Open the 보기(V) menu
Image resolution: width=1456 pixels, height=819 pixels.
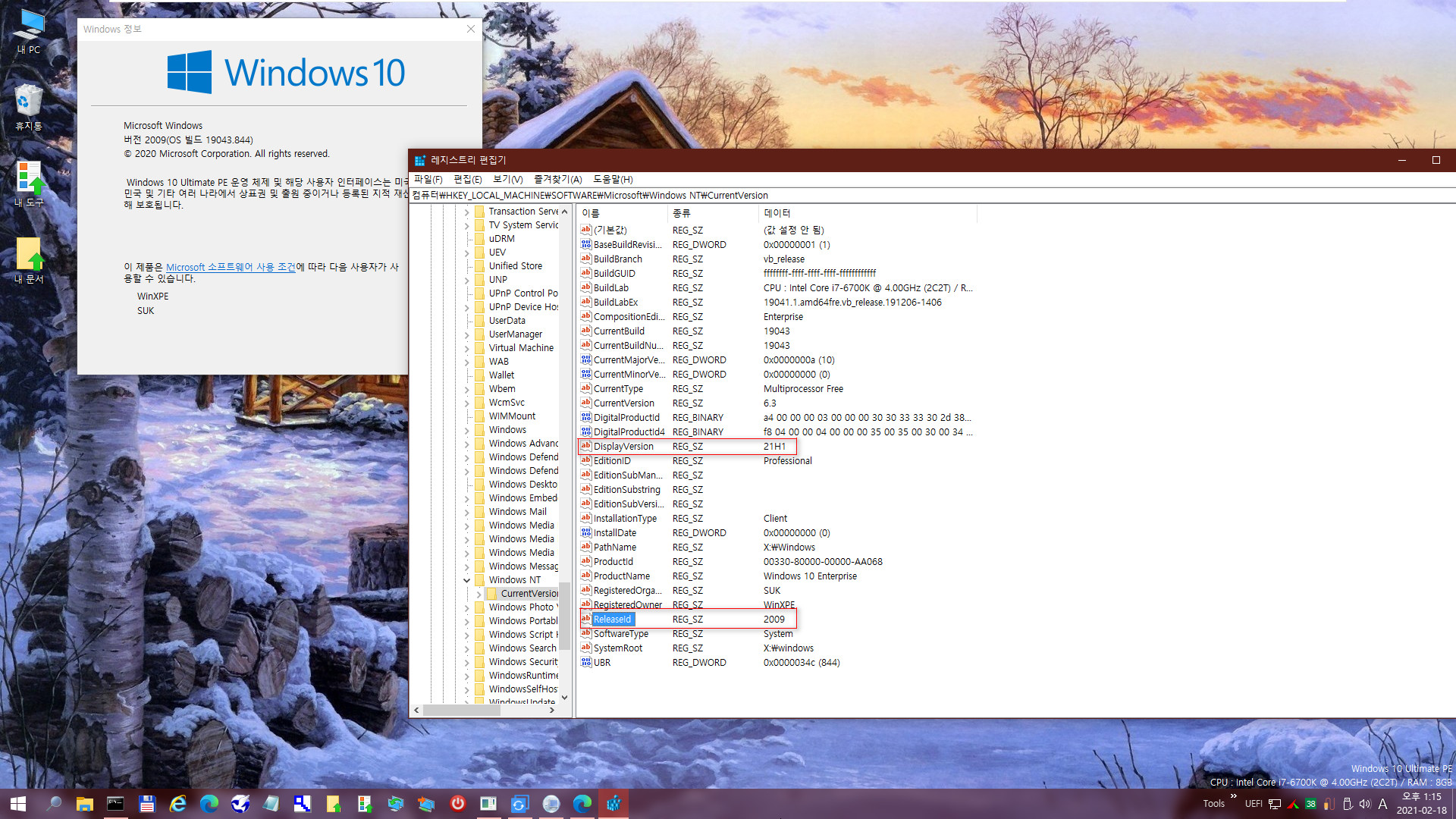pyautogui.click(x=508, y=180)
